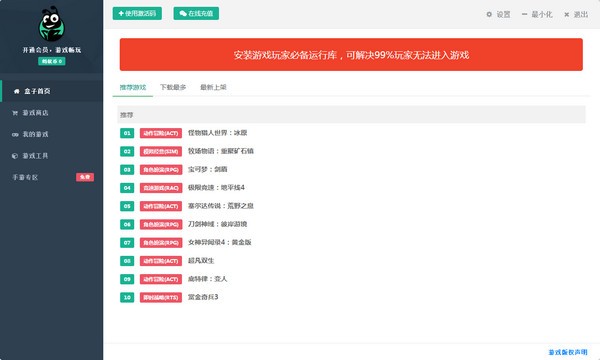Click the 开通会员 游戏畅玩 text

pyautogui.click(x=52, y=50)
